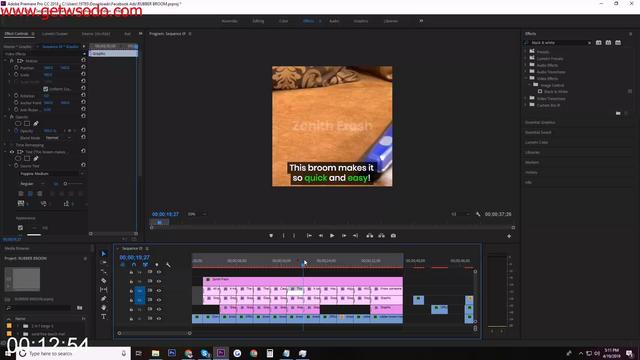The height and width of the screenshot is (360, 640).
Task: Step forward one frame in Program monitor
Action: 344,236
